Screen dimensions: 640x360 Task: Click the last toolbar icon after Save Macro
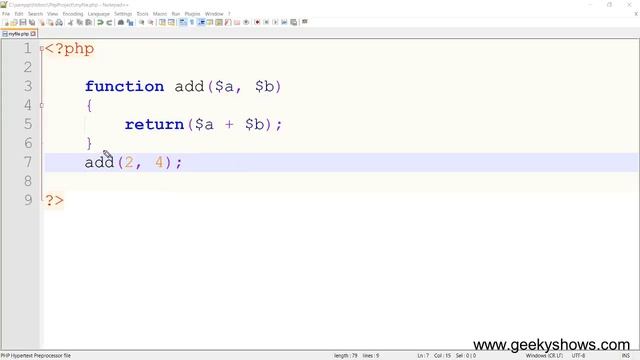point(304,22)
